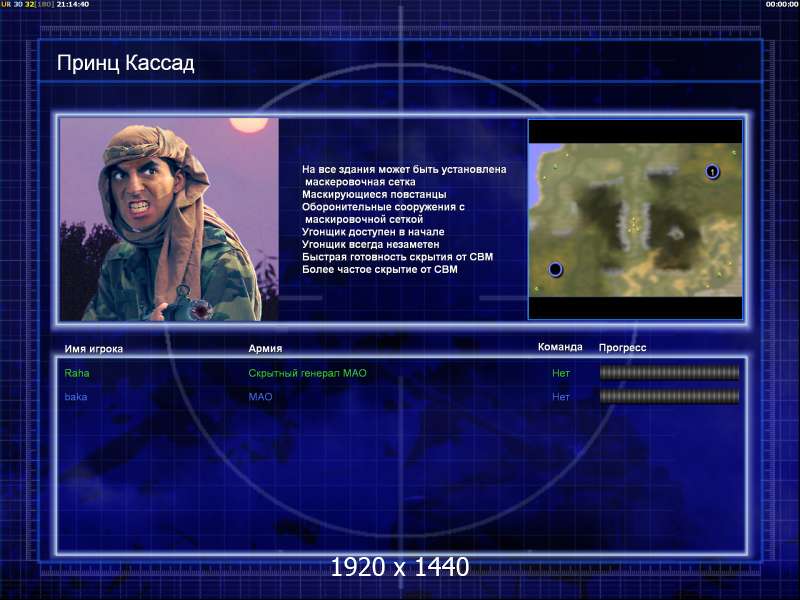800x600 pixels.
Task: Click the 21:14:40 clock readout
Action: tap(72, 4)
